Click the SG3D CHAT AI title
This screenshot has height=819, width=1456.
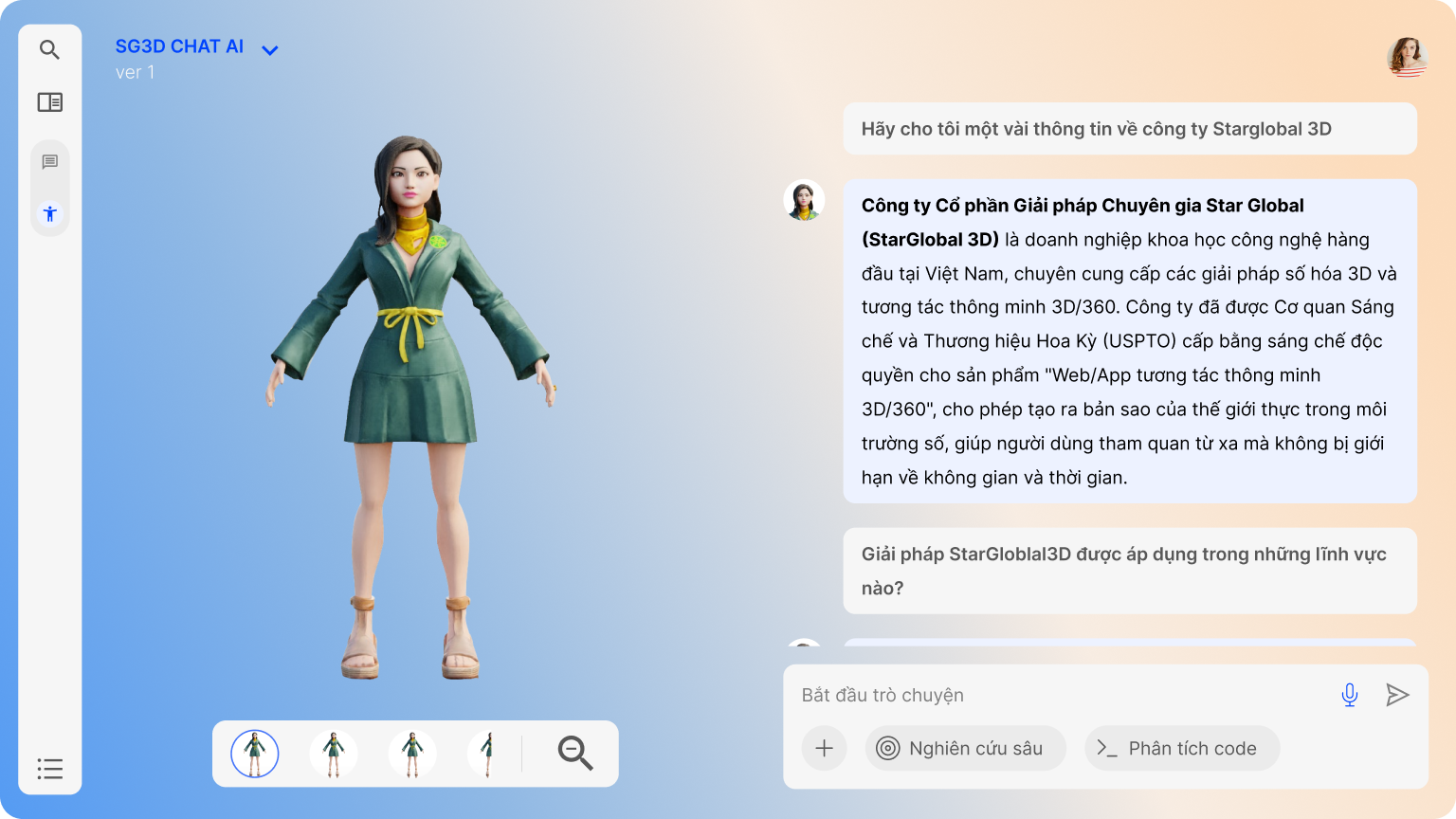(x=179, y=46)
